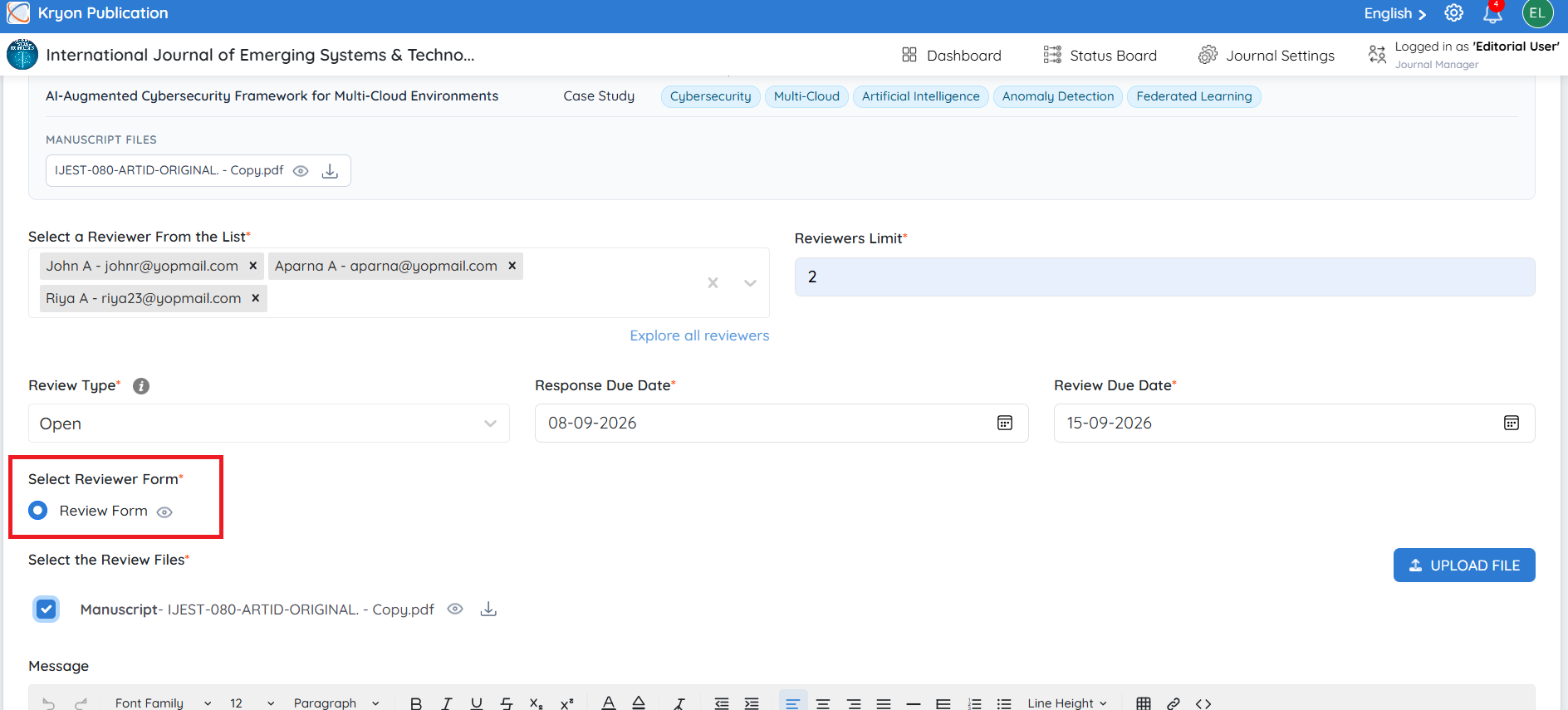Open the English language selector
The width and height of the screenshot is (1568, 710).
1395,13
